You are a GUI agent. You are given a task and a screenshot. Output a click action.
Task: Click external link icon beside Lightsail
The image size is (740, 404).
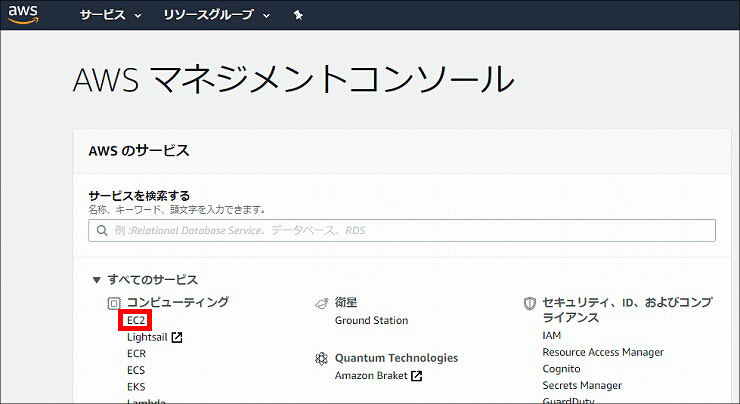(x=177, y=337)
